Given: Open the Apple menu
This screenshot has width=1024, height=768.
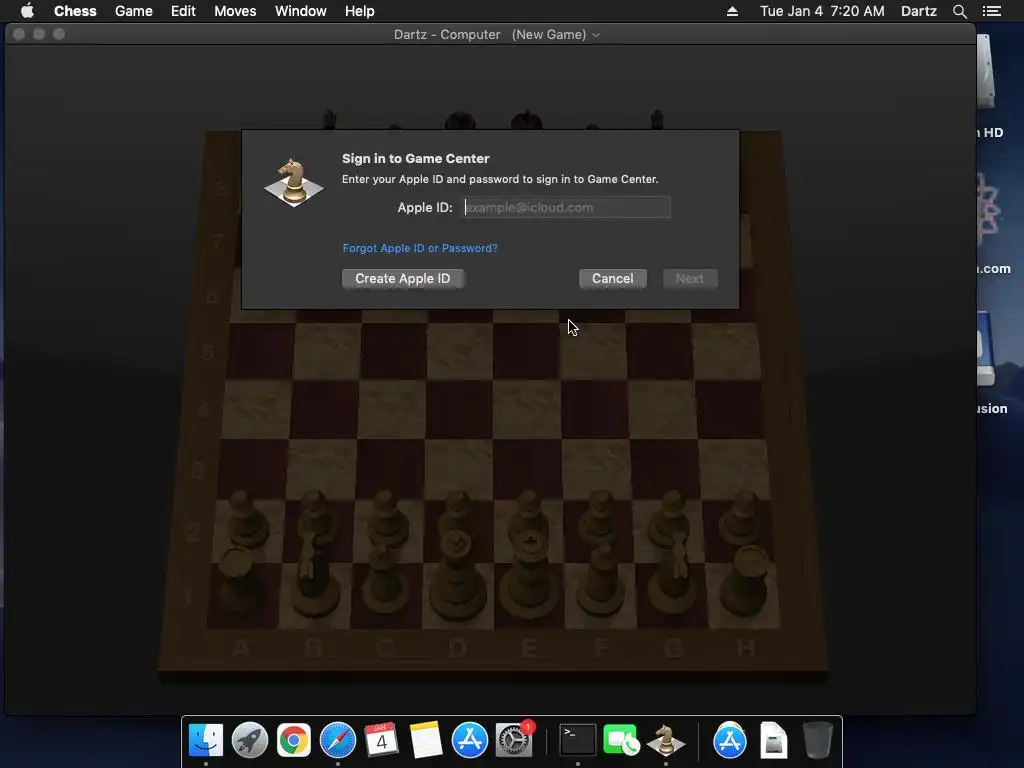Looking at the screenshot, I should [27, 11].
